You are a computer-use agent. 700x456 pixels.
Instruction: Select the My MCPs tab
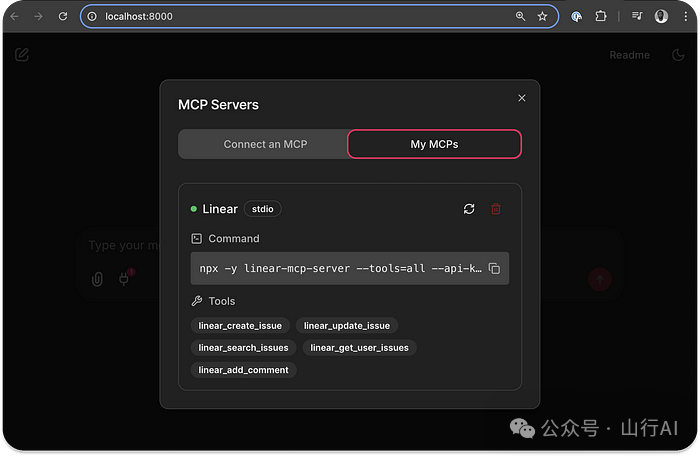434,144
